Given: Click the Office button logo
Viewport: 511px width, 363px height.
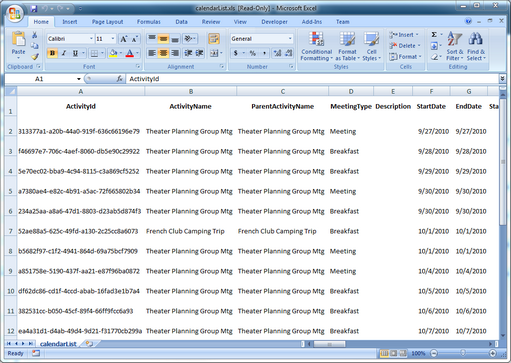Looking at the screenshot, I should [x=15, y=13].
